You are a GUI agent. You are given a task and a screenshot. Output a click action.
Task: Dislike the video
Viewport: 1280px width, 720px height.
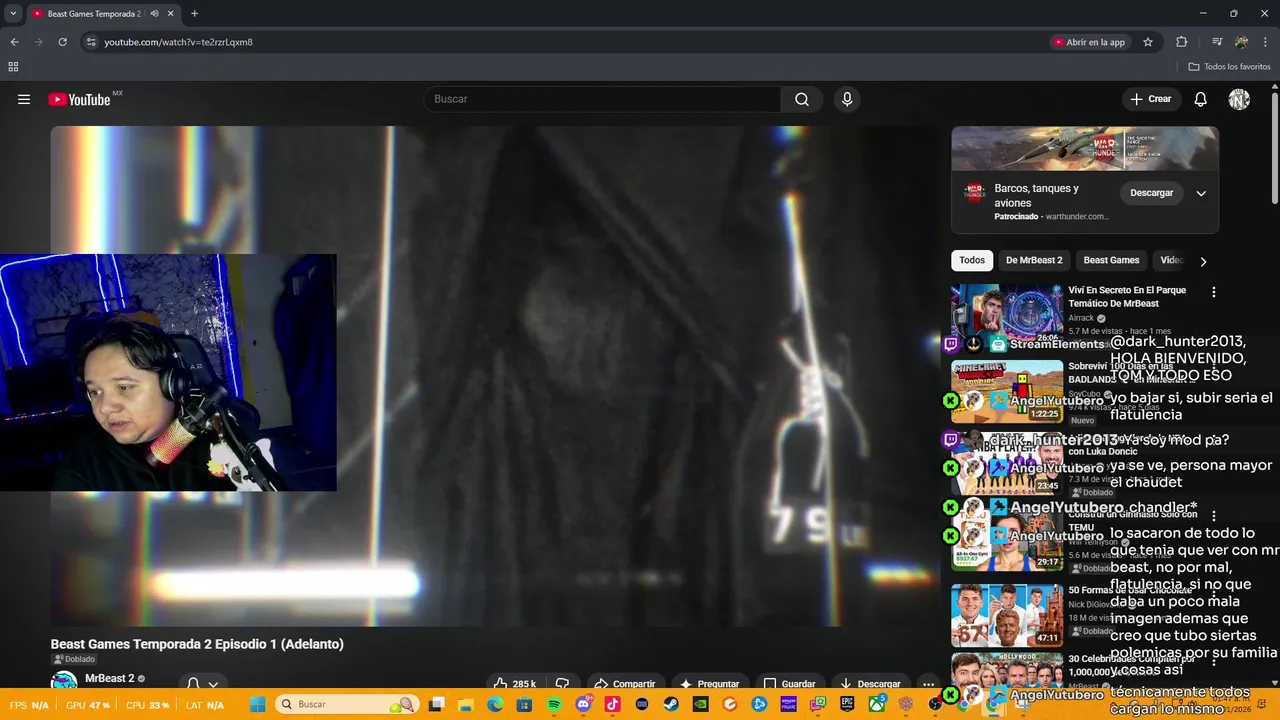click(562, 684)
